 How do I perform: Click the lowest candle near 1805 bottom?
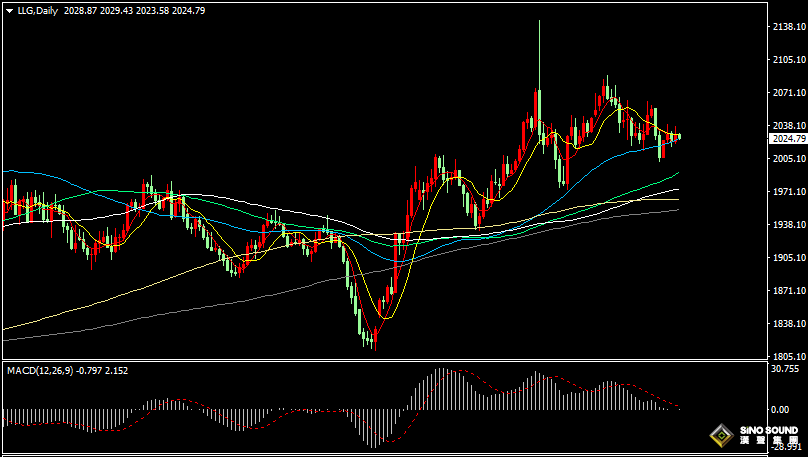point(372,342)
